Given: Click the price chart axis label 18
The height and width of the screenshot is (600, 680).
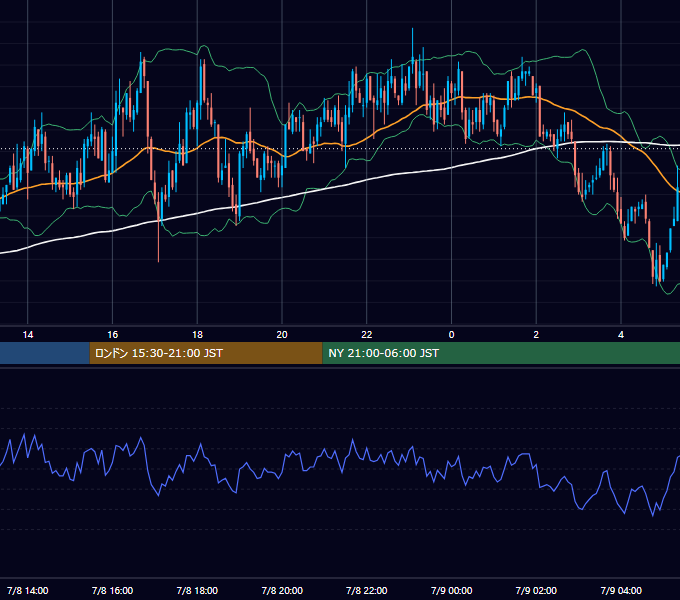Looking at the screenshot, I should pos(197,335).
